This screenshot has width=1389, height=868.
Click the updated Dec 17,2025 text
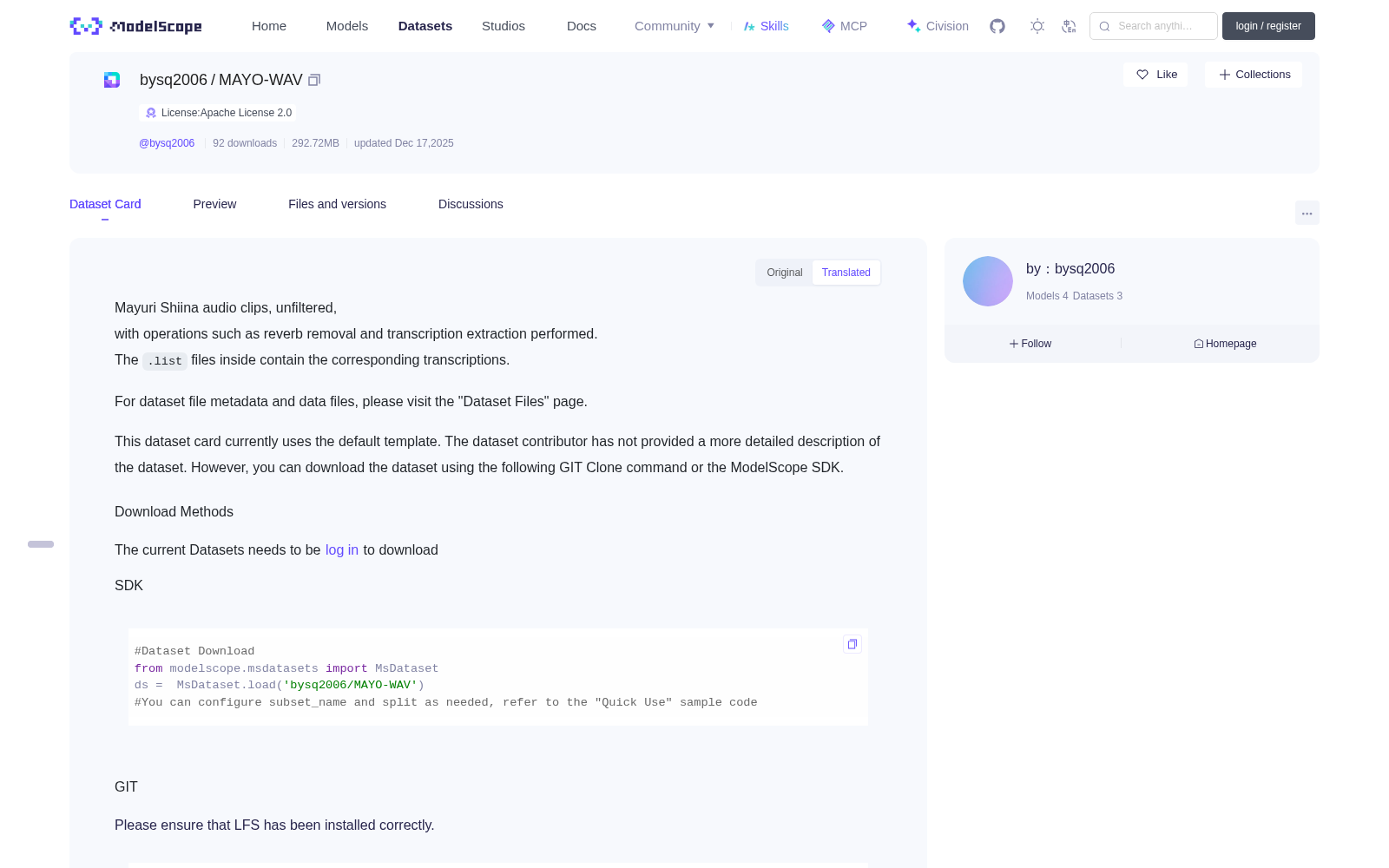click(x=404, y=143)
